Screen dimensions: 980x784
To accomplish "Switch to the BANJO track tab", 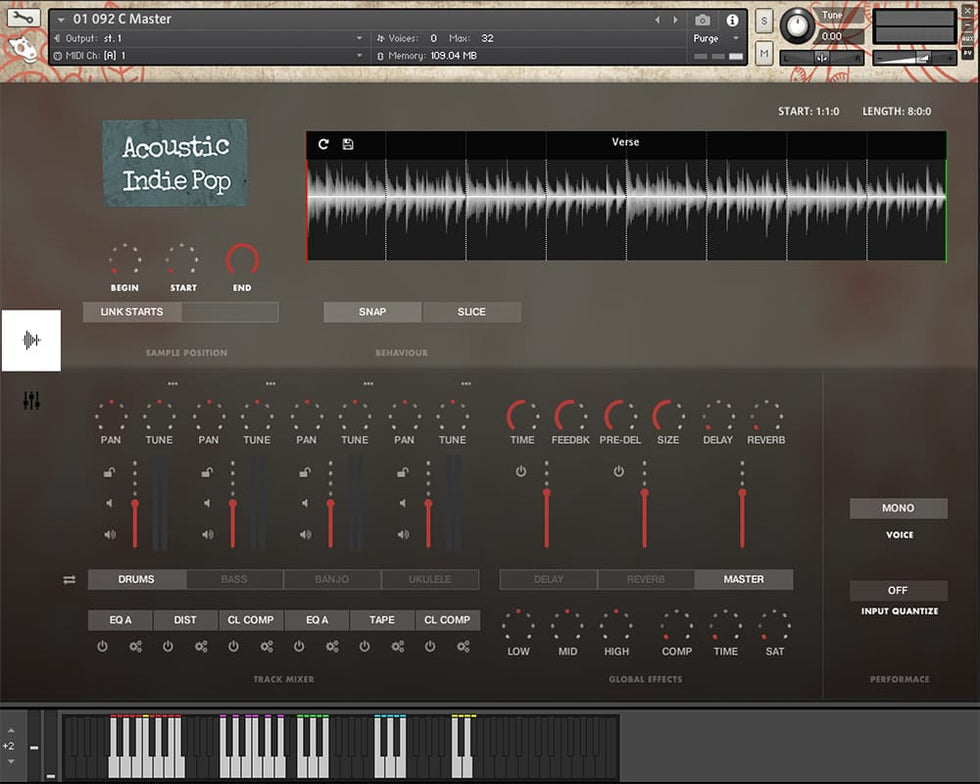I will pos(331,580).
